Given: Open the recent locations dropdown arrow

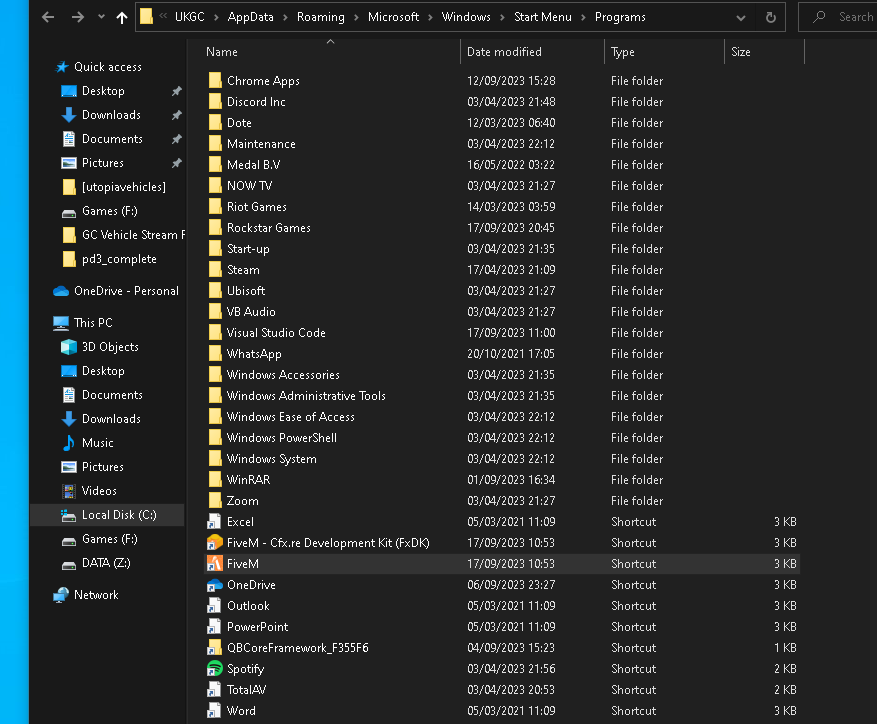Looking at the screenshot, I should [101, 17].
